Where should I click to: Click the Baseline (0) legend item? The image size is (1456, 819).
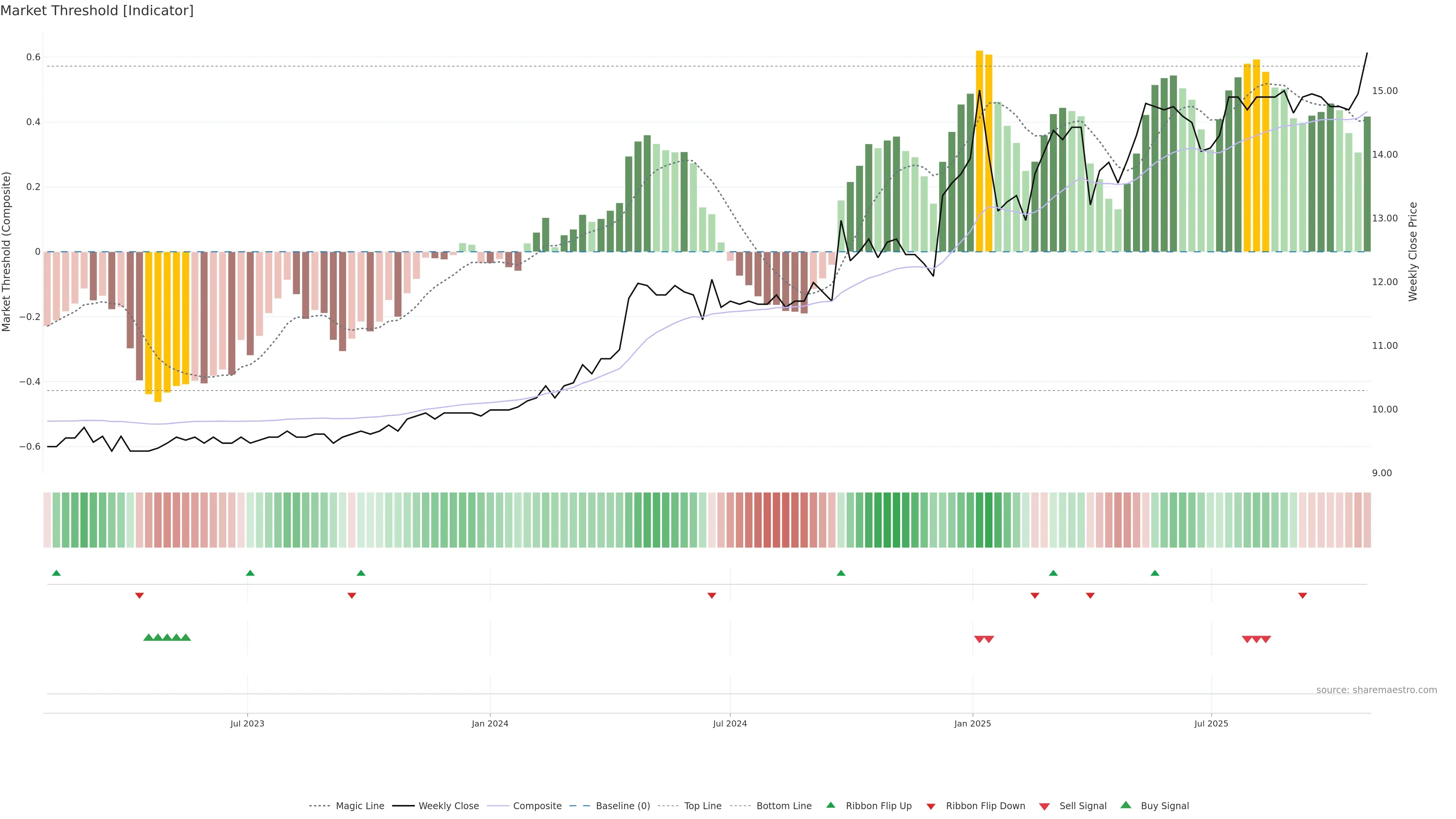(623, 805)
